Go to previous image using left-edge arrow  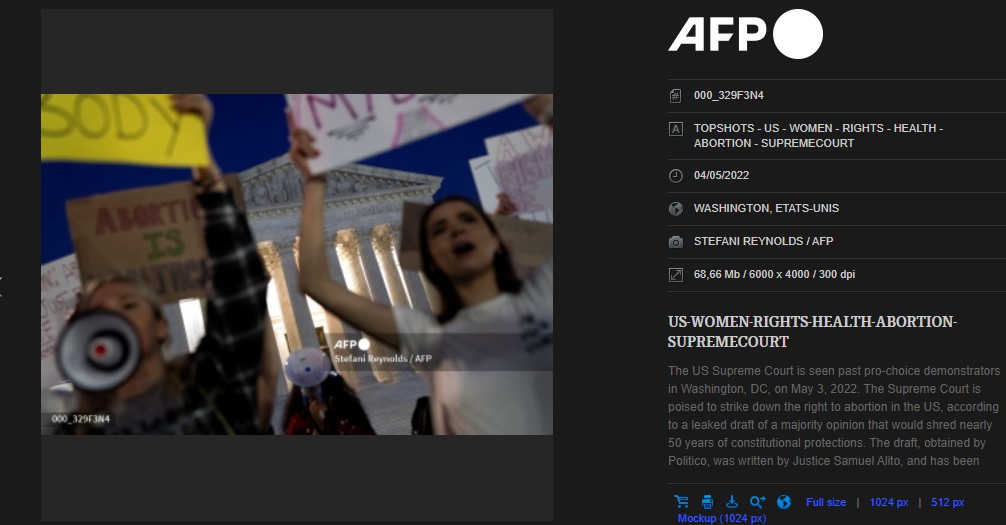point(3,287)
